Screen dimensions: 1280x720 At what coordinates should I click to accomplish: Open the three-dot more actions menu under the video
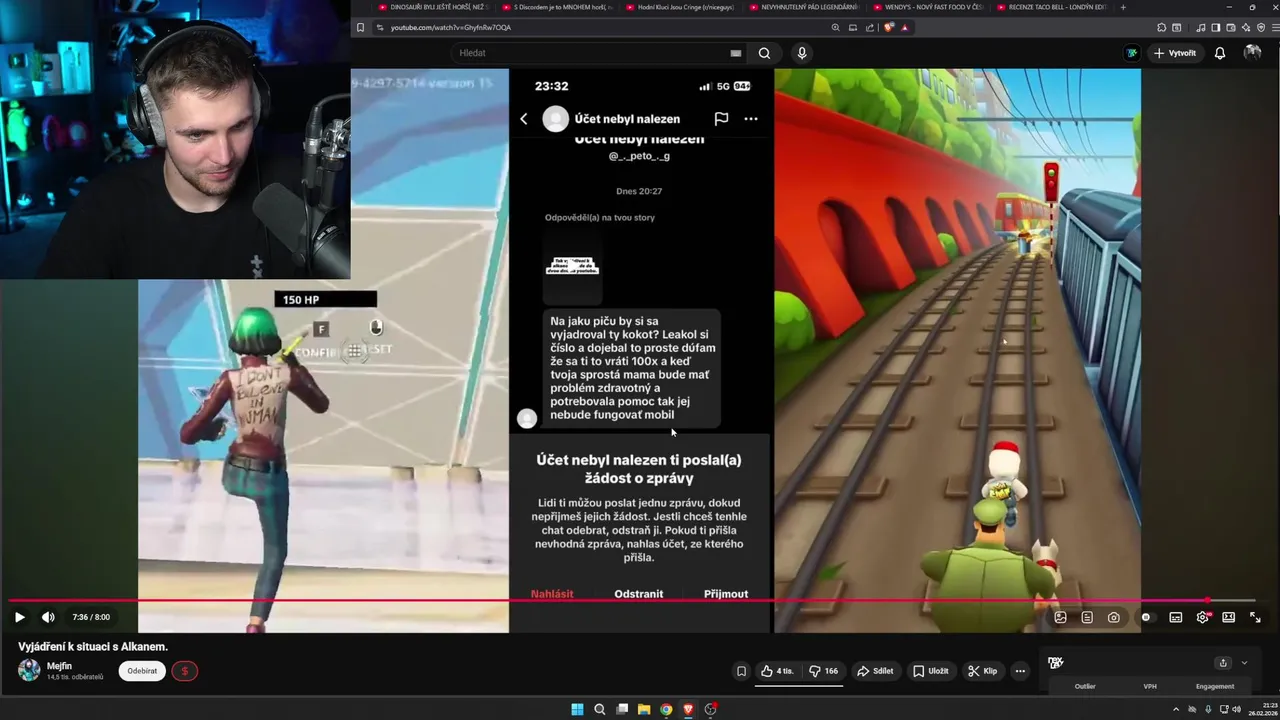click(1020, 671)
